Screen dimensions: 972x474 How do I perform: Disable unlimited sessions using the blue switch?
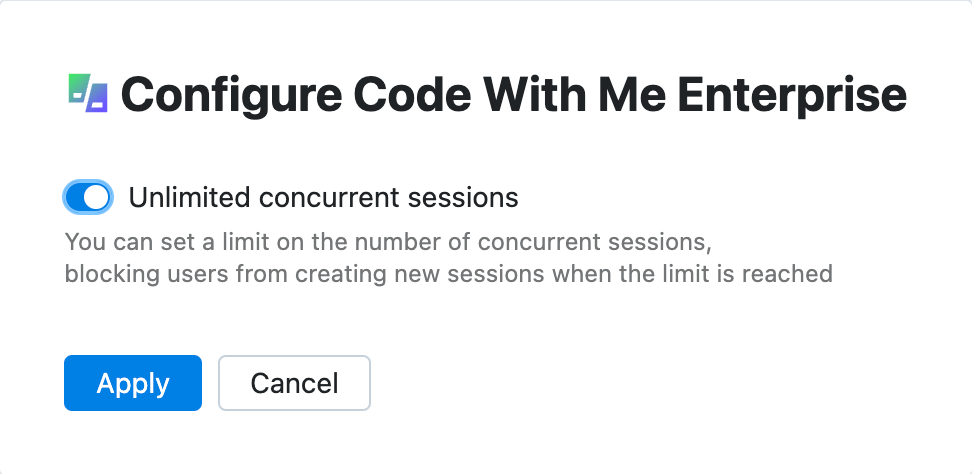coord(88,198)
